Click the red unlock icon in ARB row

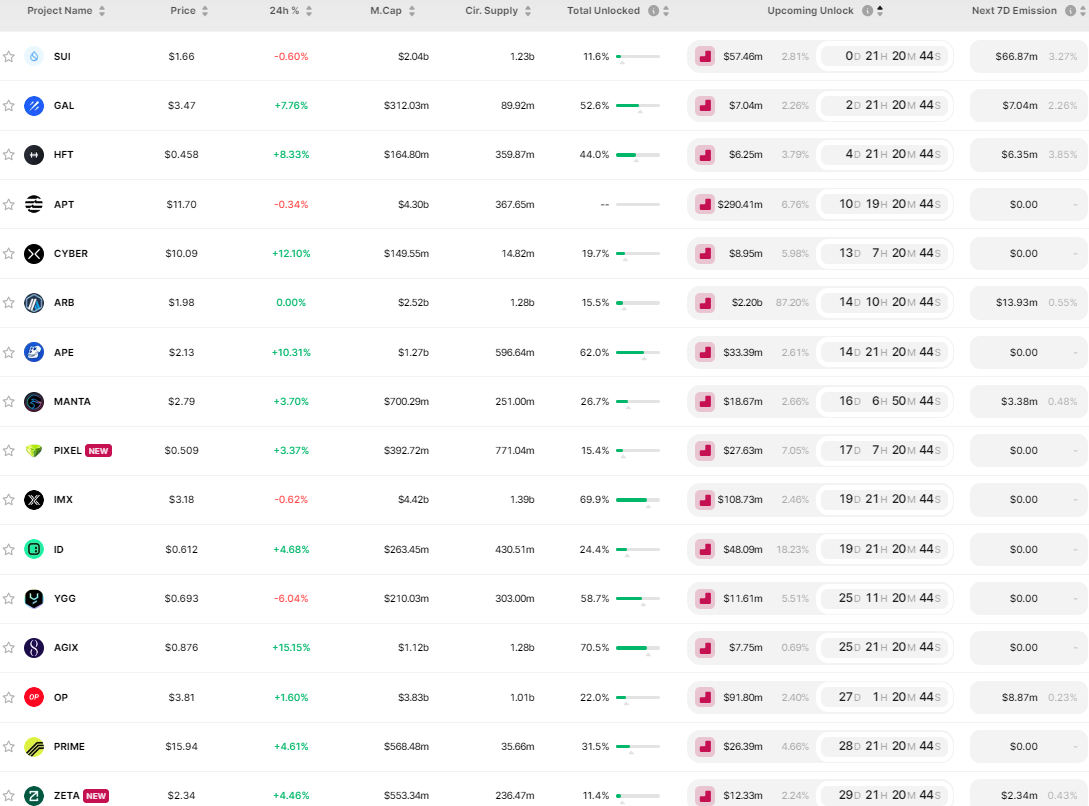tap(705, 303)
